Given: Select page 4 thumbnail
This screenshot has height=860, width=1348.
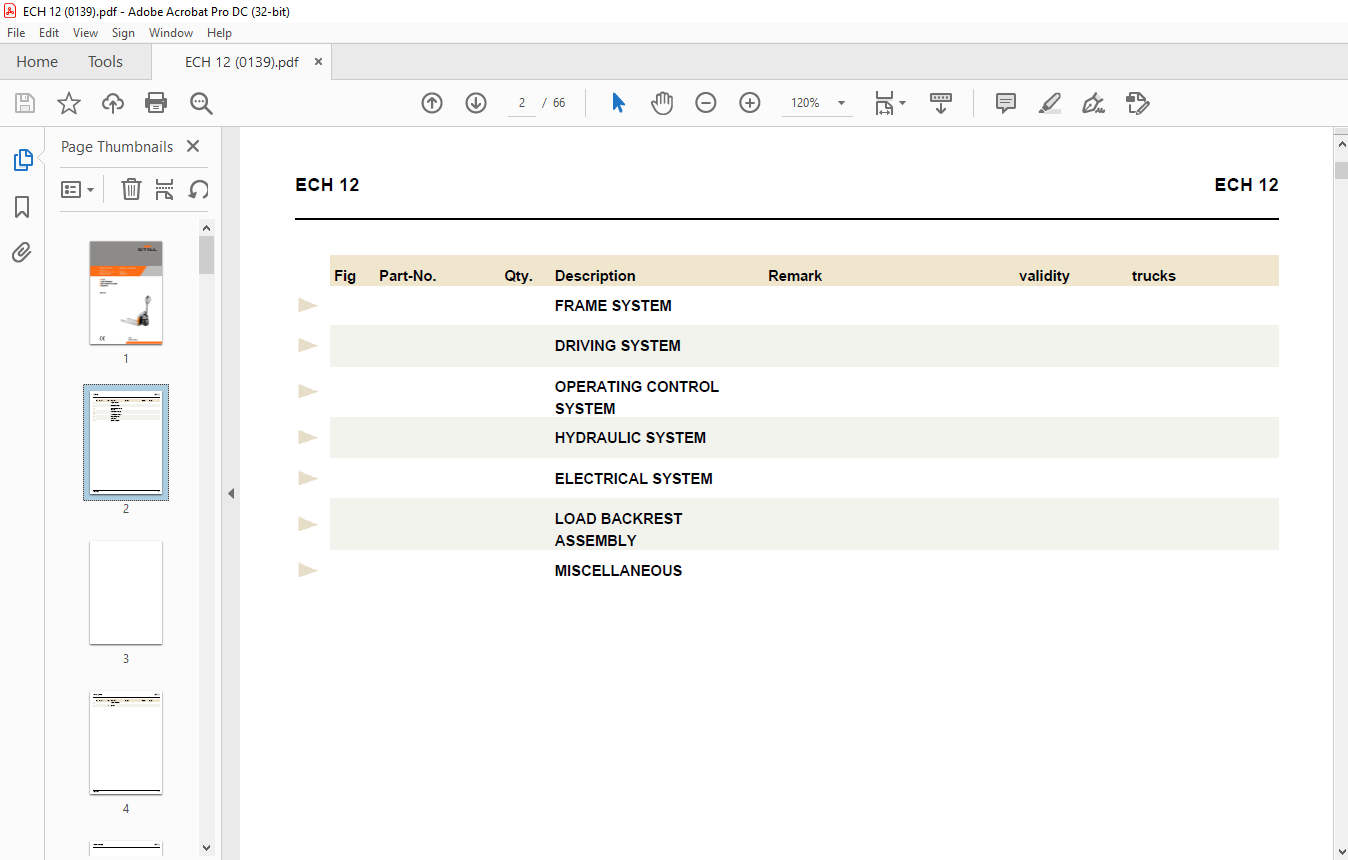Looking at the screenshot, I should (x=126, y=743).
